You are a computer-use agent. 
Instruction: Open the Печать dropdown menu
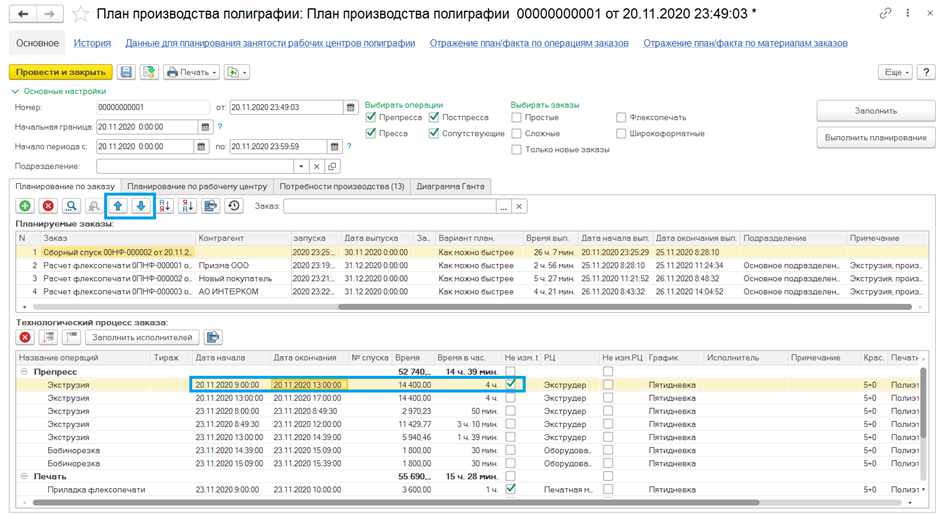tap(186, 72)
